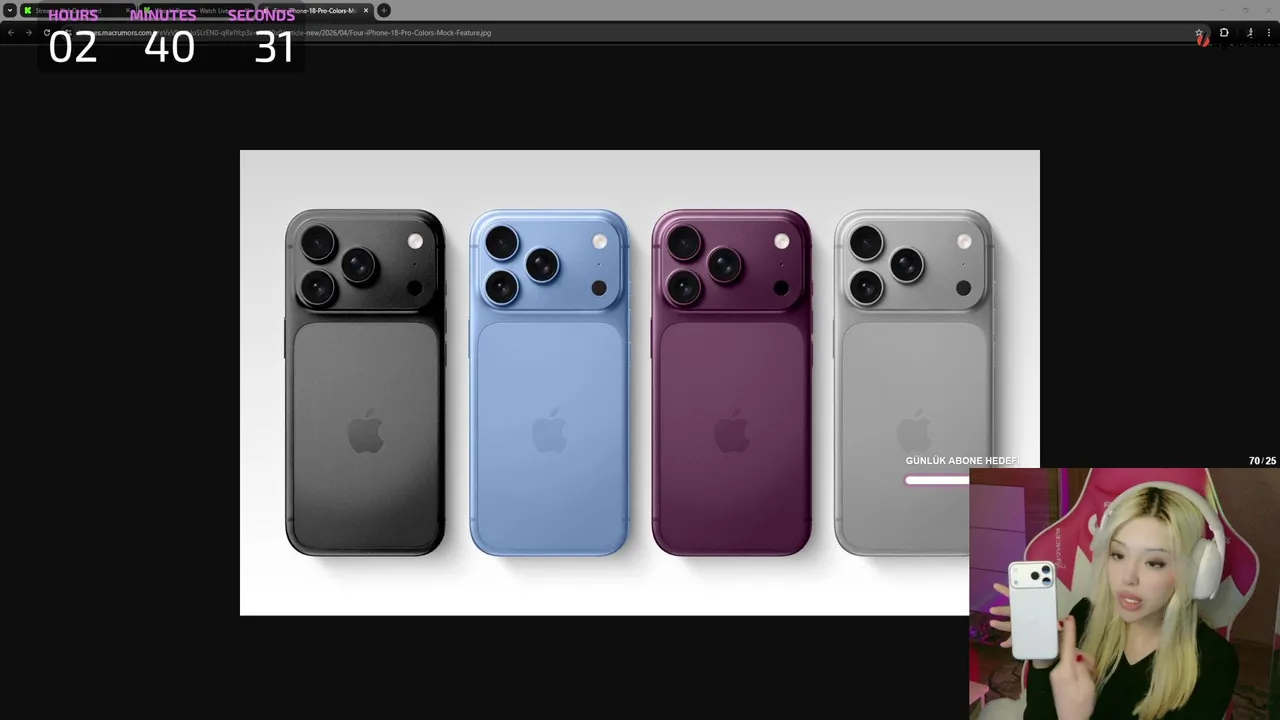Open the icon left of the three-dot menu

(x=1250, y=33)
